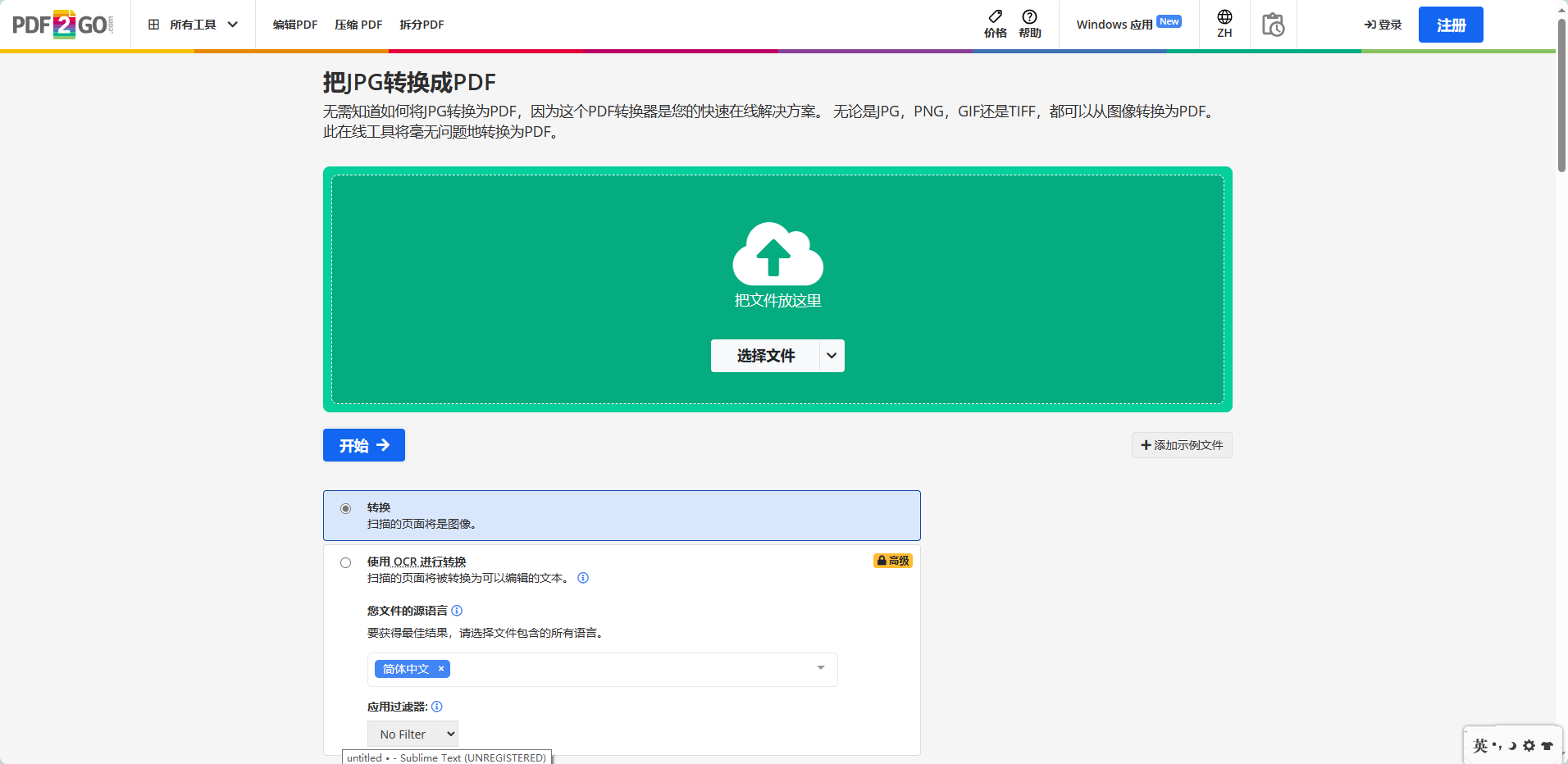Image resolution: width=1568 pixels, height=764 pixels.
Task: Click the info icon next to 应用过滤器
Action: (437, 706)
